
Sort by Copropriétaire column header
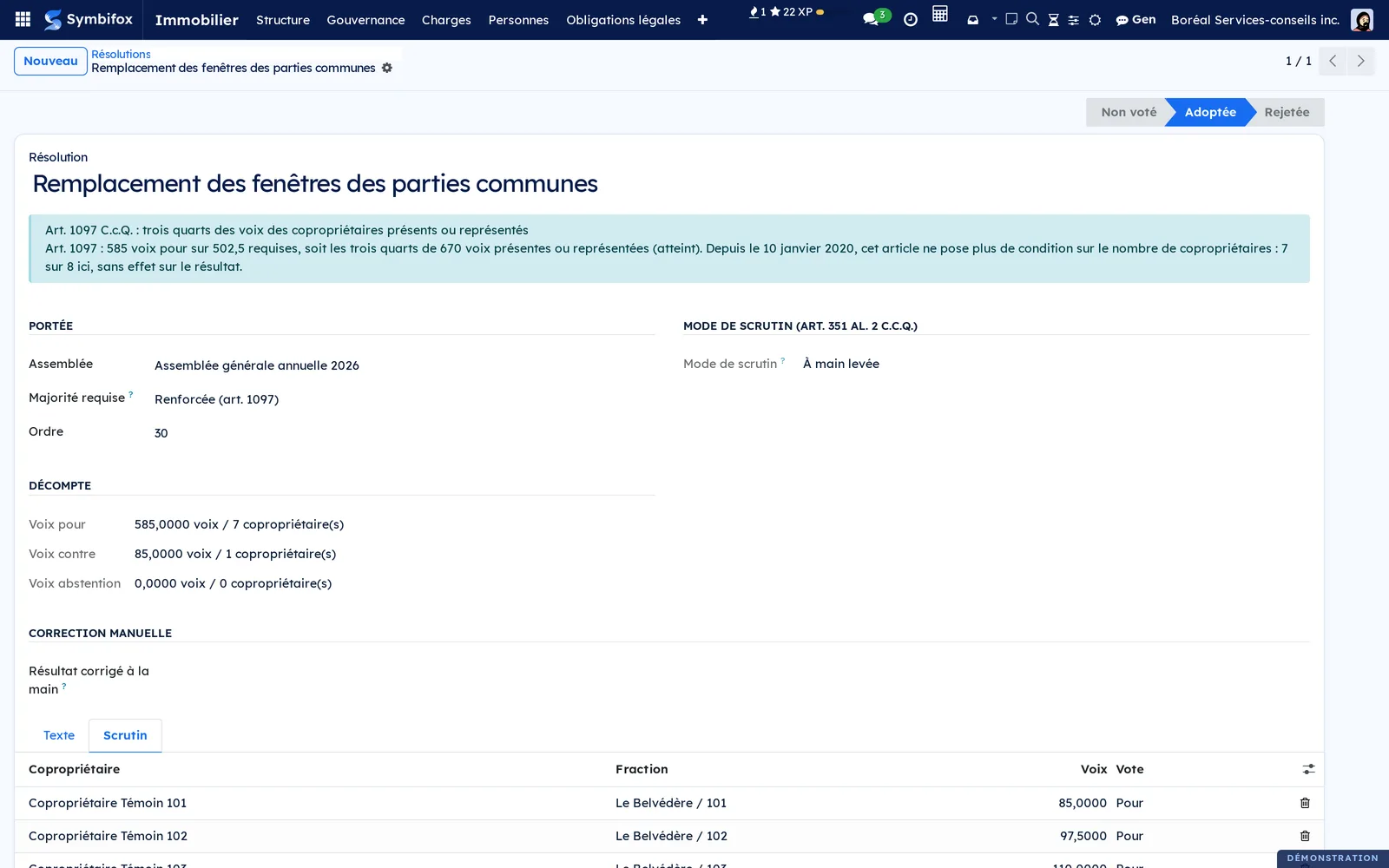pos(75,769)
